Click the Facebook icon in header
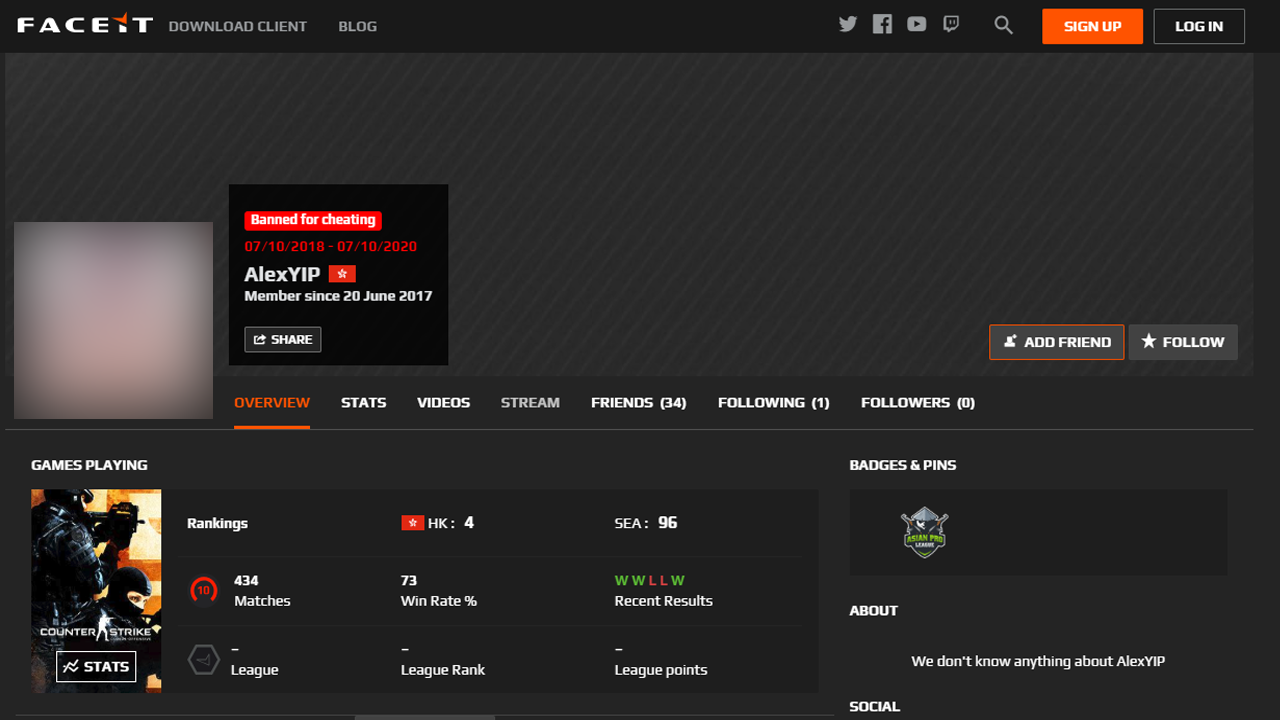 [882, 25]
